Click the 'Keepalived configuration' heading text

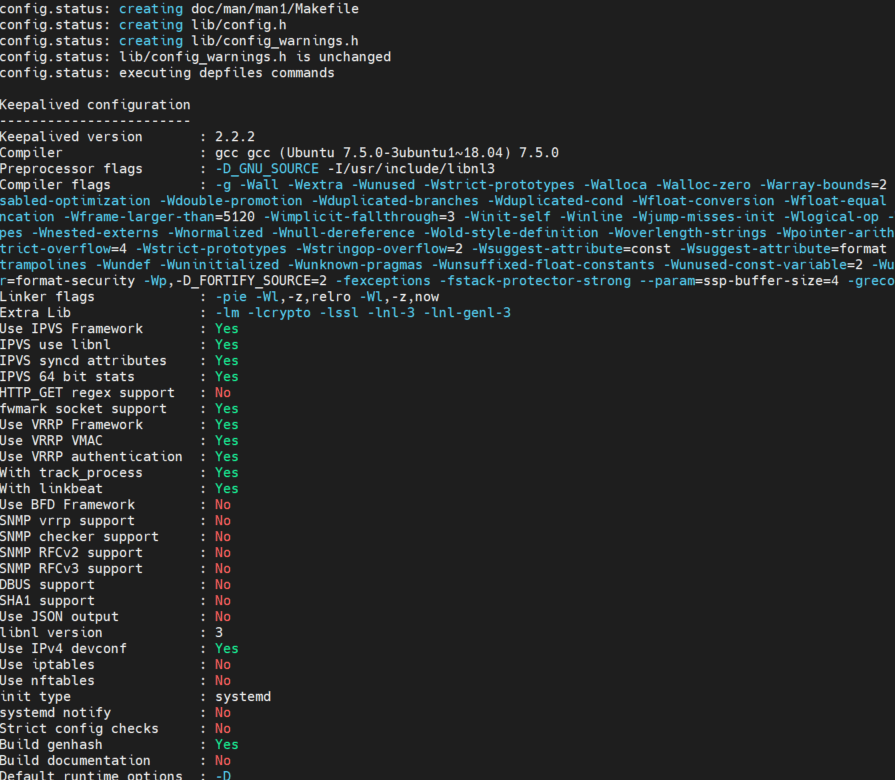95,105
